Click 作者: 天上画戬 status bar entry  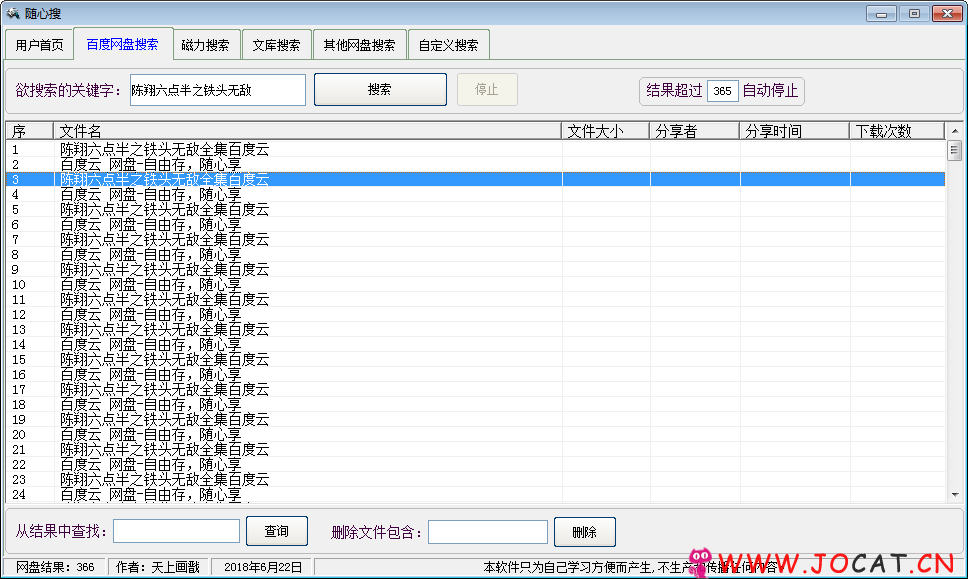click(x=158, y=567)
